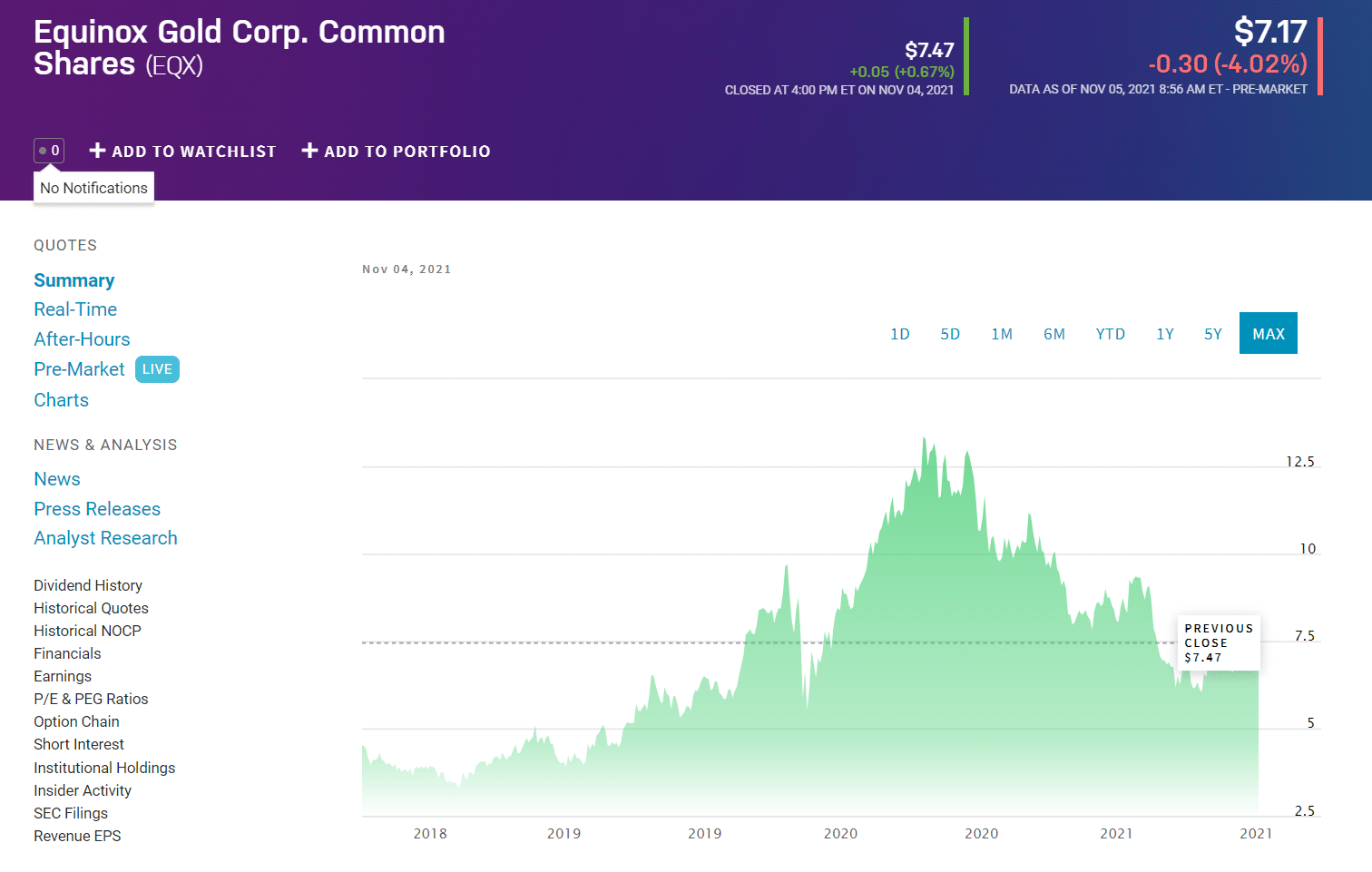The width and height of the screenshot is (1372, 872).
Task: Click the +0.05 (+0.67%) change text
Action: click(x=902, y=72)
